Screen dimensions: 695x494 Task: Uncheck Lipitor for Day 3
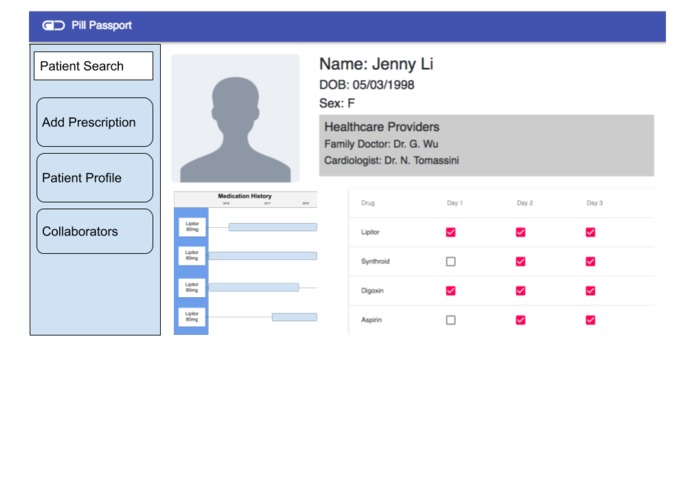pos(590,232)
